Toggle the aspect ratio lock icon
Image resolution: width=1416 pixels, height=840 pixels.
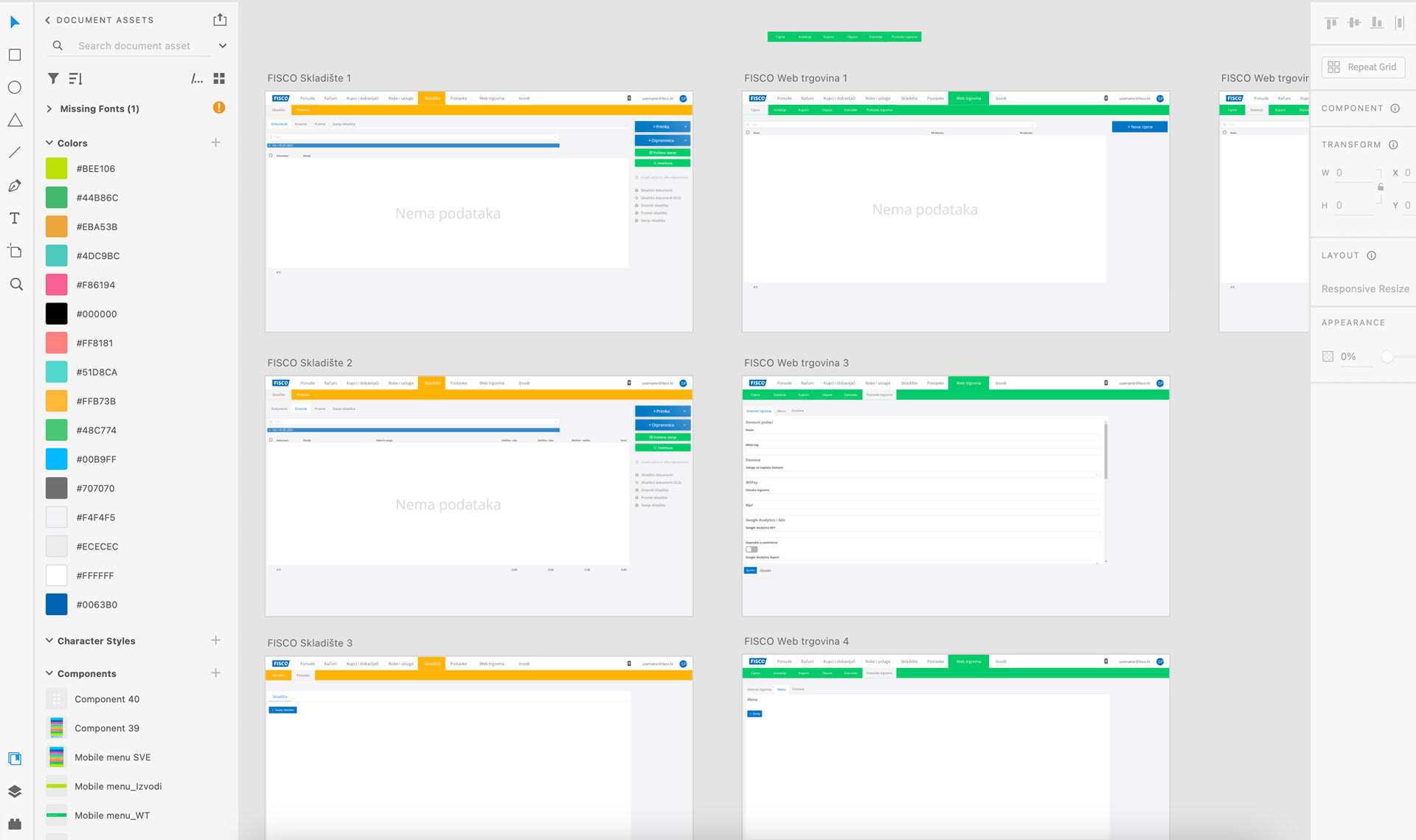click(1381, 187)
